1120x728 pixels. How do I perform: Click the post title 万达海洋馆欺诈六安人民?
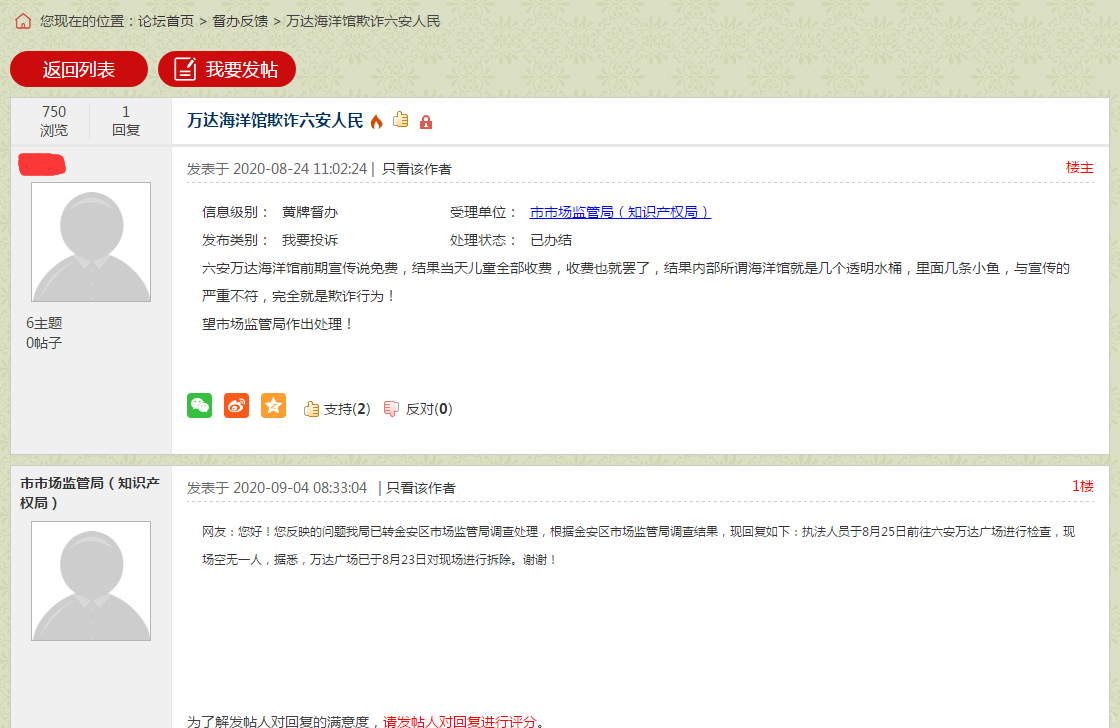coord(275,121)
